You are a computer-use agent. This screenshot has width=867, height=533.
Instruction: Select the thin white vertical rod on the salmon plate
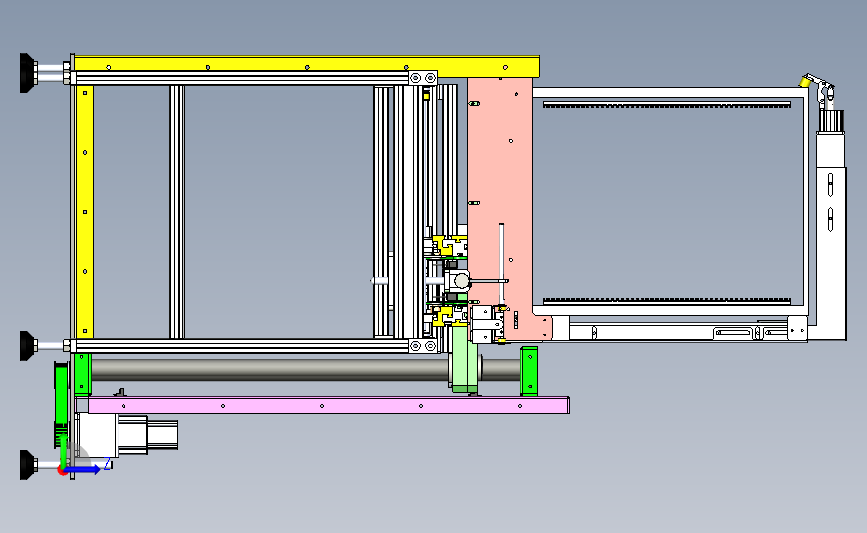502,264
